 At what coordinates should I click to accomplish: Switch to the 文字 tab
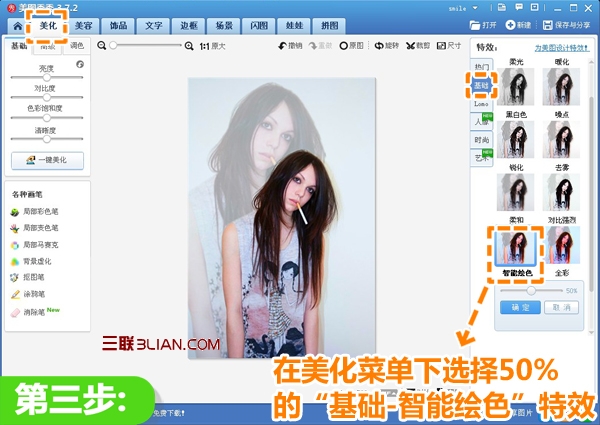click(x=153, y=26)
